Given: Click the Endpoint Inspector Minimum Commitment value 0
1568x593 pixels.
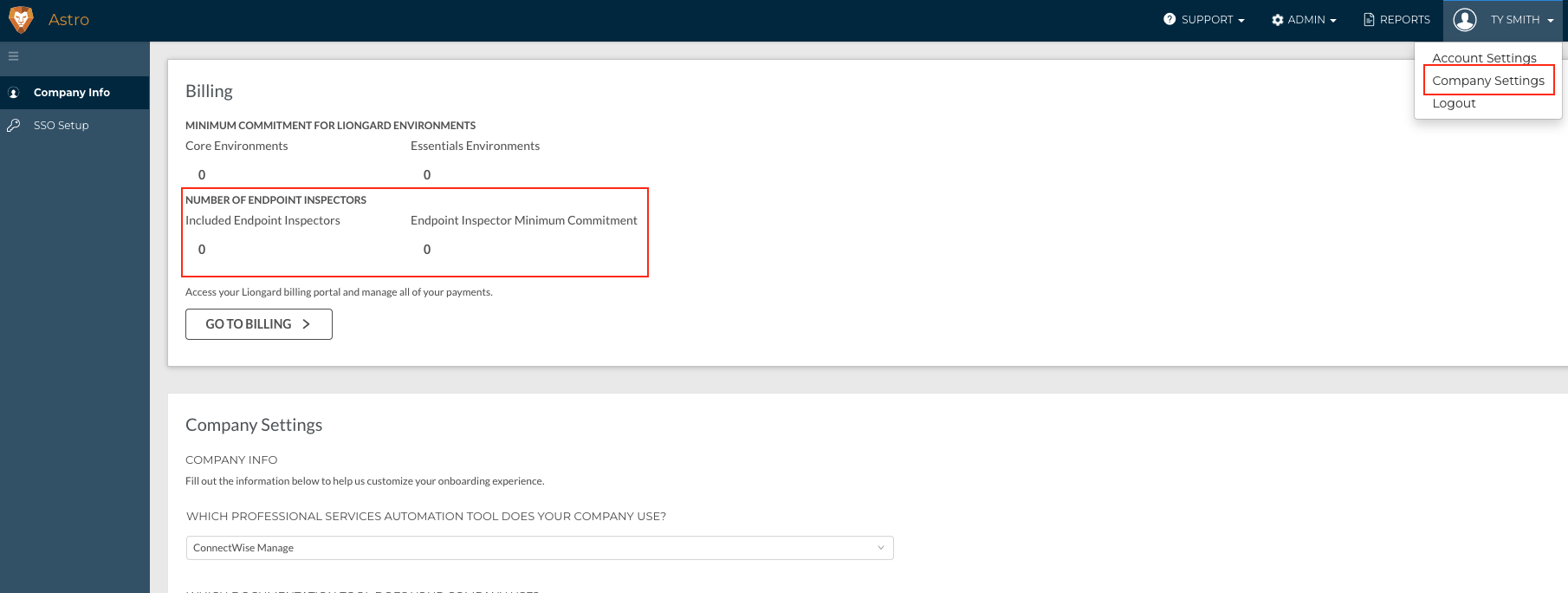Looking at the screenshot, I should 427,250.
